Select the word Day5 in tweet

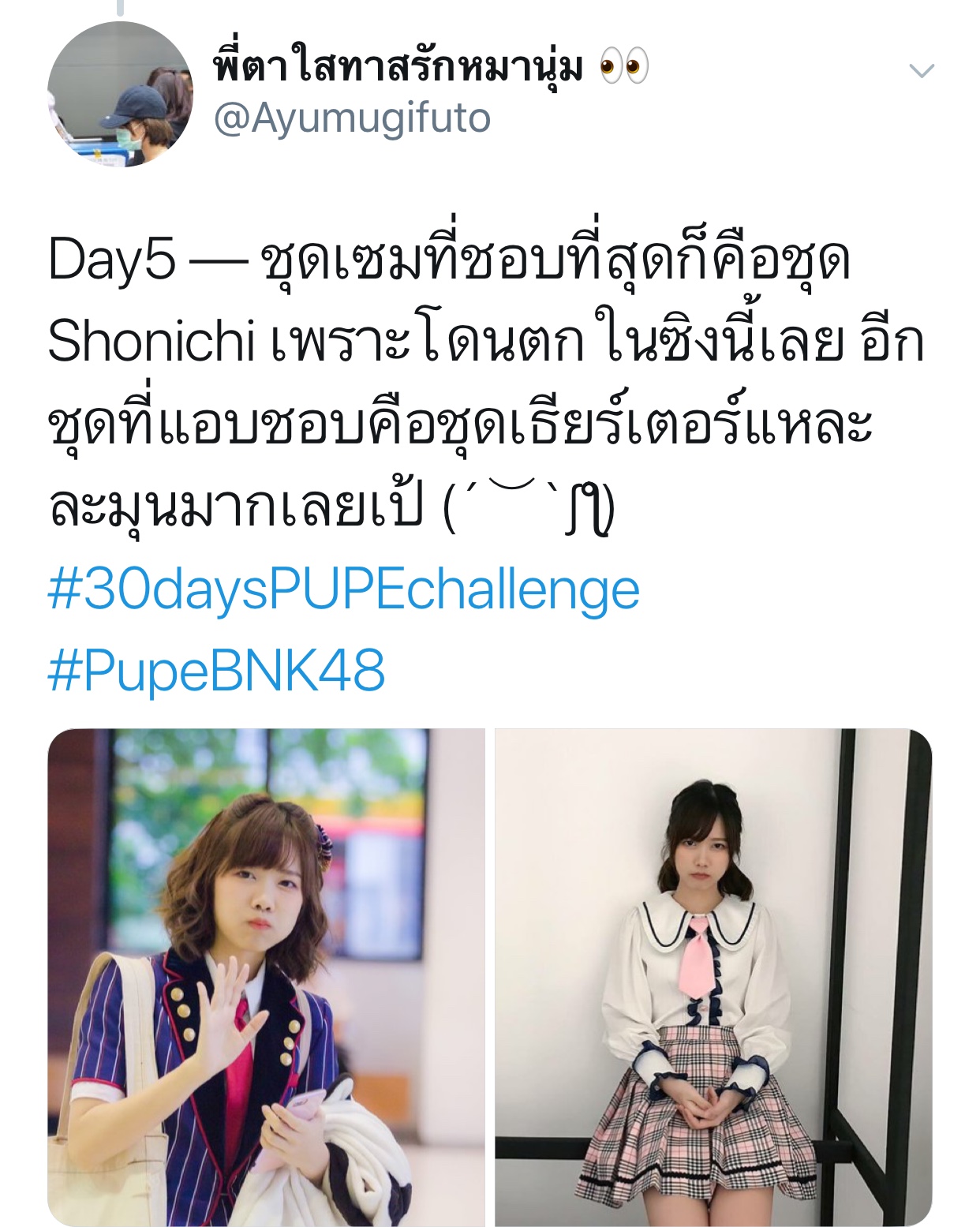111,260
